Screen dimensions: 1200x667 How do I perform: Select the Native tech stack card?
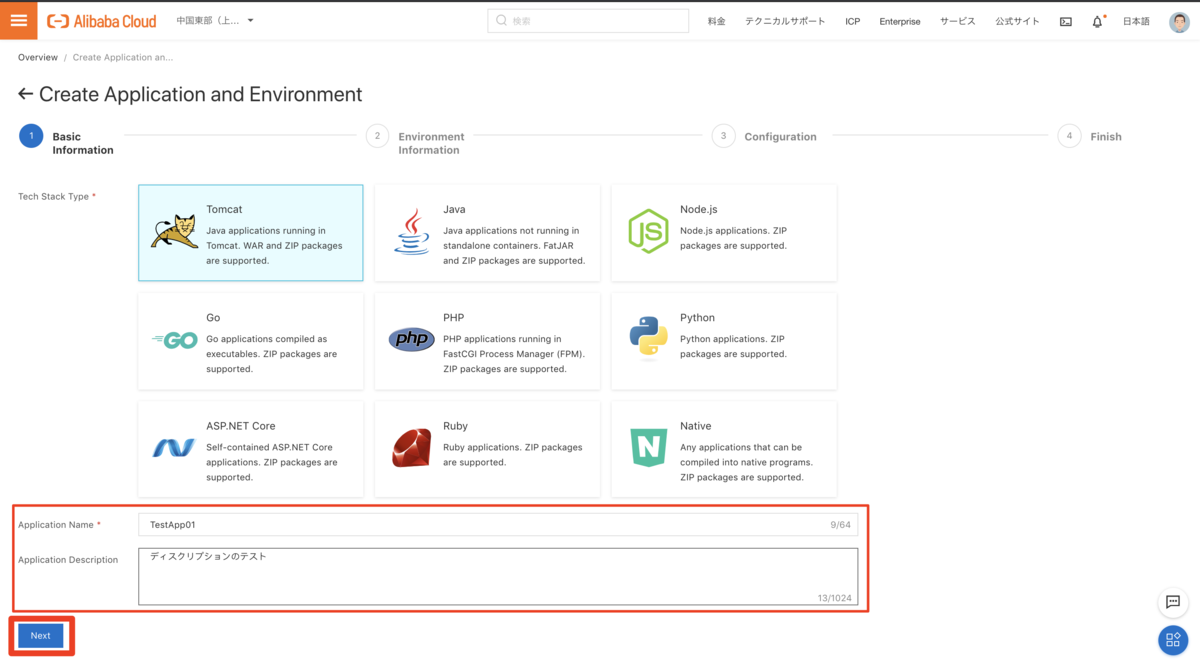[x=724, y=449]
